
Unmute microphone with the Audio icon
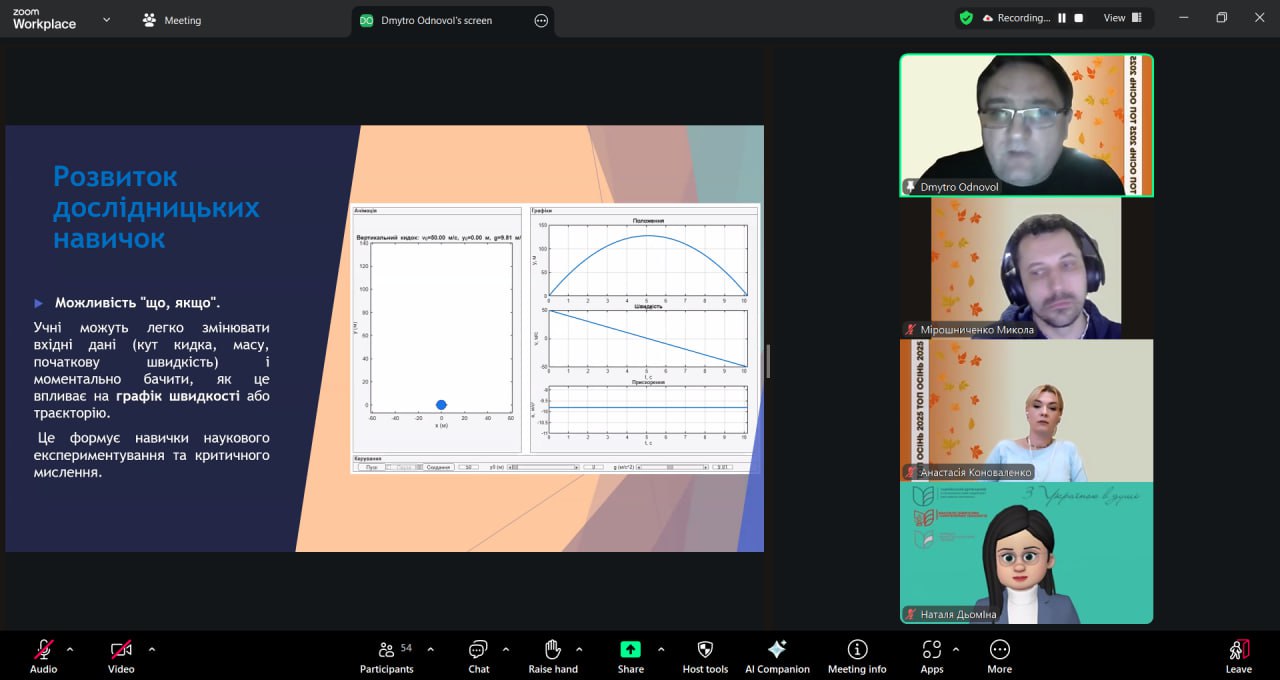point(43,649)
